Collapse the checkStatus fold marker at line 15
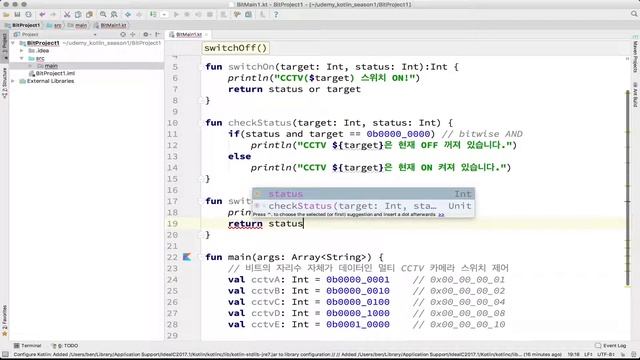640x360 pixels. click(x=201, y=179)
